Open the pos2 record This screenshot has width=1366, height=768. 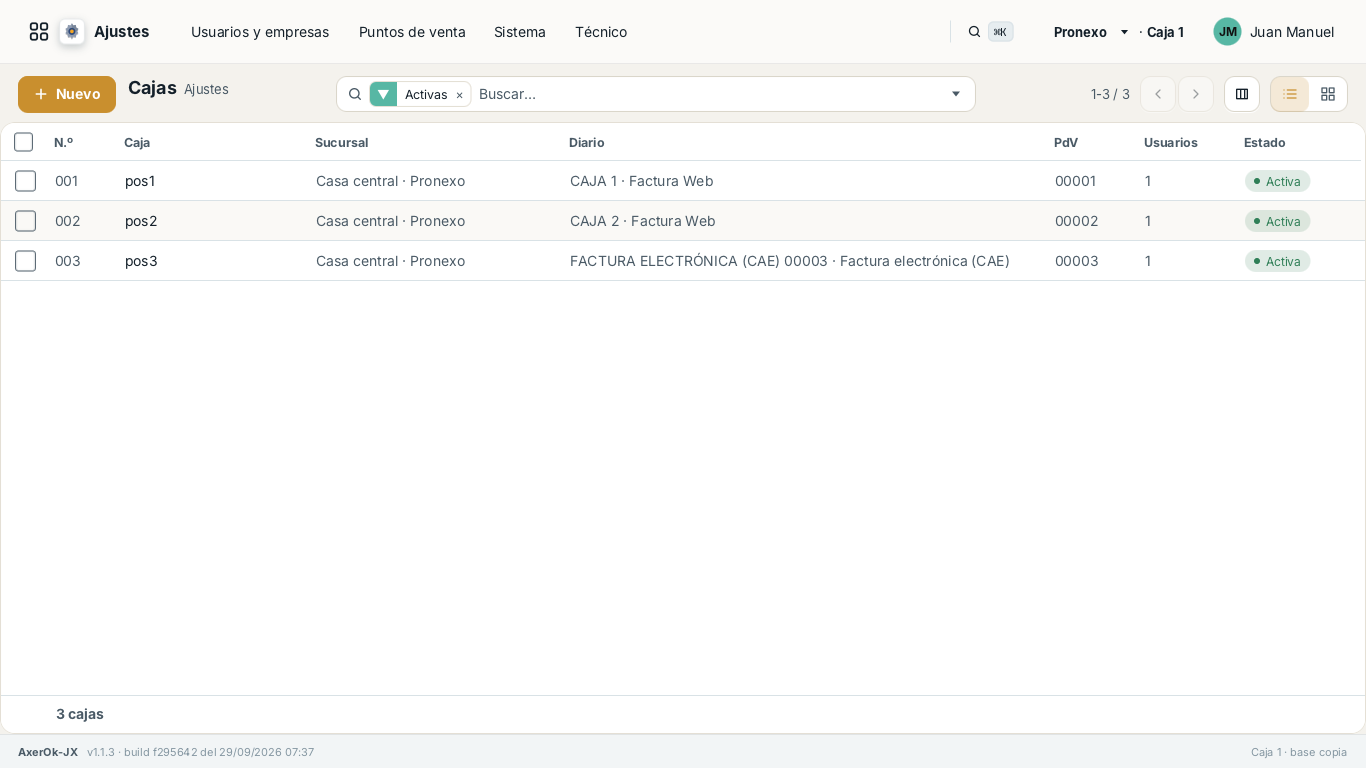(141, 221)
